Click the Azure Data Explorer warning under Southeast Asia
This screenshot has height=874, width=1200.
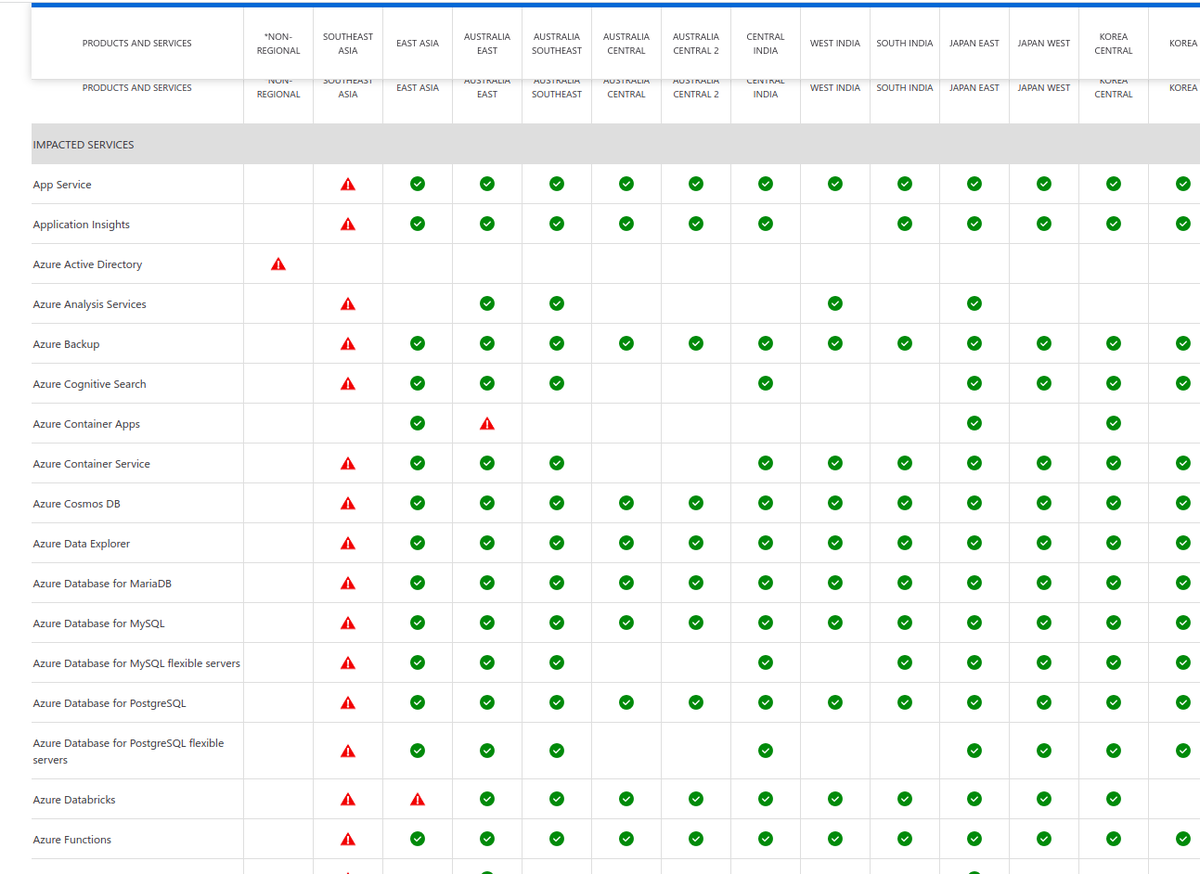click(348, 544)
